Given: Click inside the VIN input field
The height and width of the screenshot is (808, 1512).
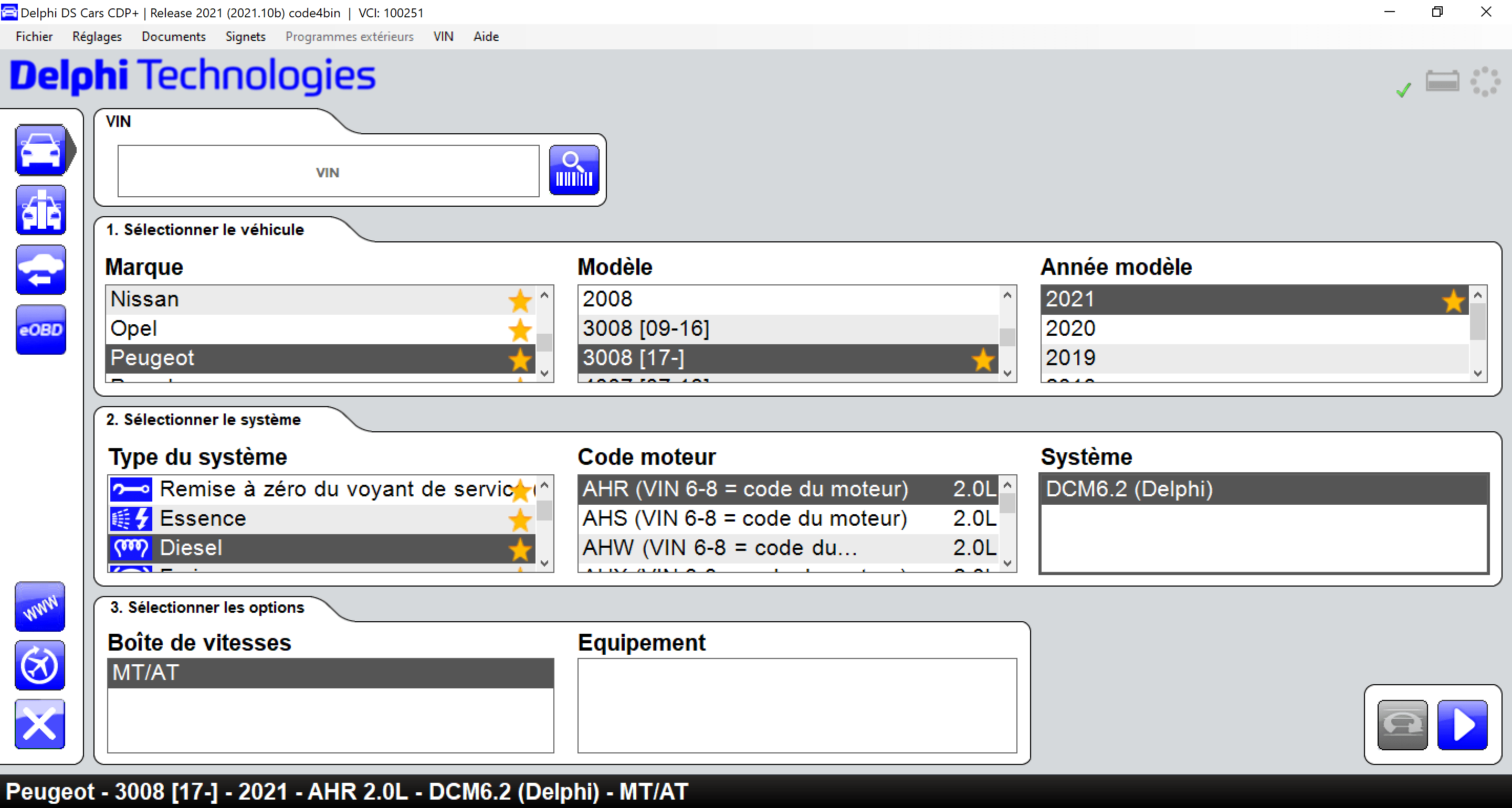Looking at the screenshot, I should click(328, 172).
